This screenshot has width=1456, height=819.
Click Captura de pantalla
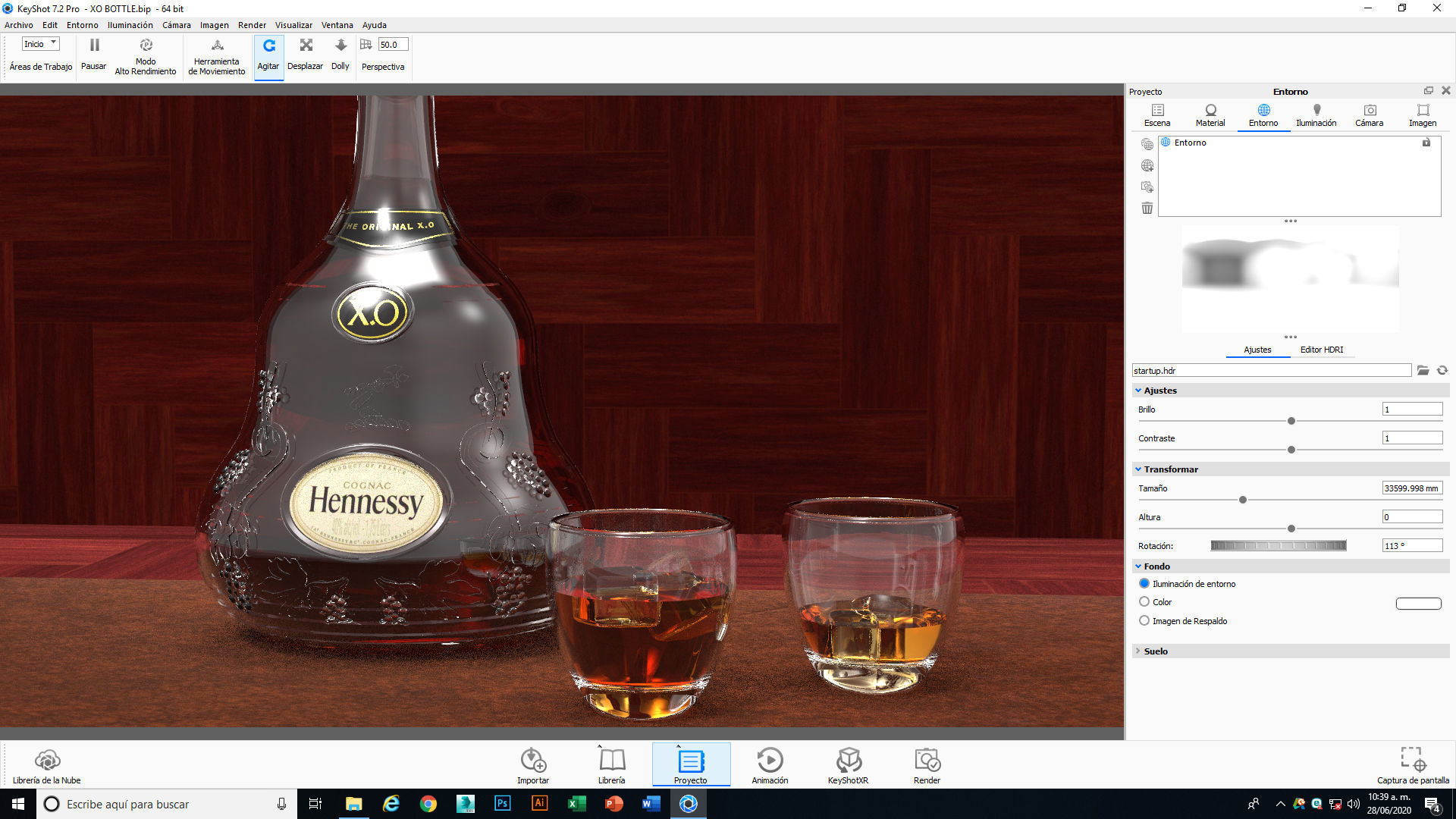pyautogui.click(x=1414, y=766)
